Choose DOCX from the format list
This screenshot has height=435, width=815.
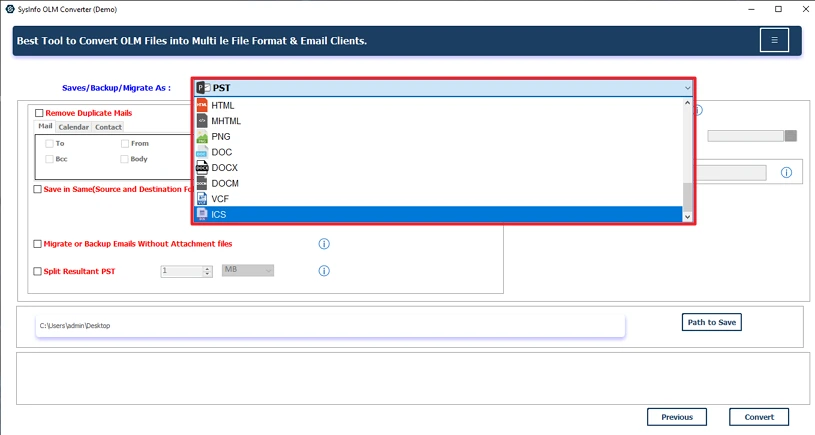click(438, 167)
